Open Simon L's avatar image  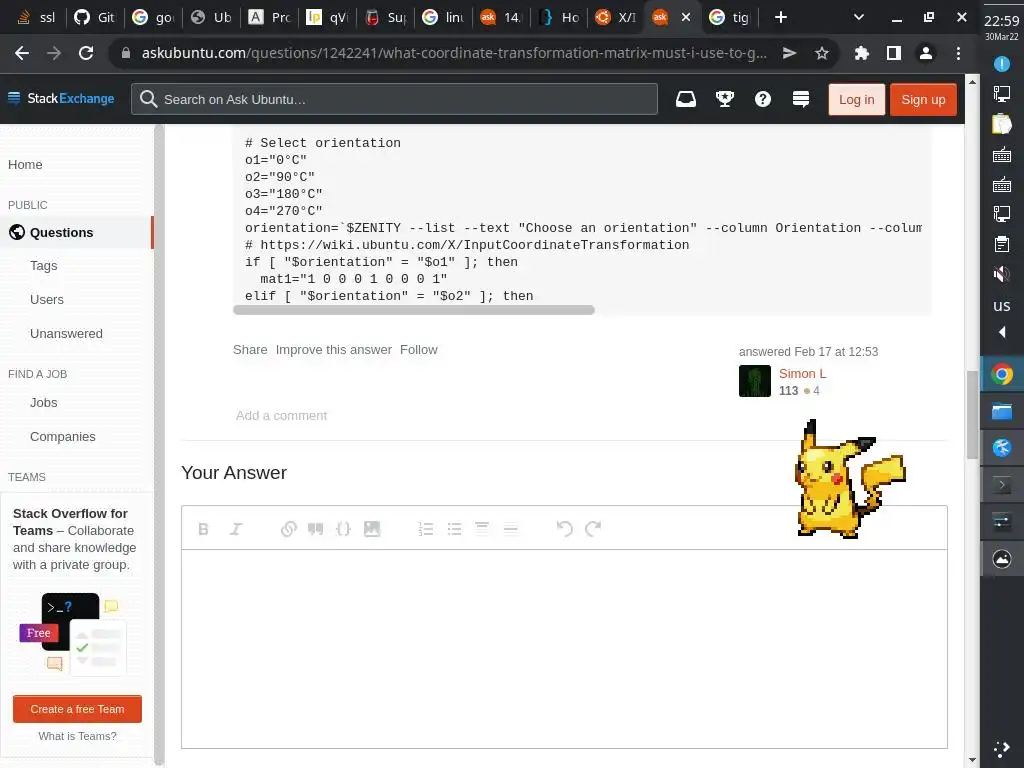pos(754,381)
